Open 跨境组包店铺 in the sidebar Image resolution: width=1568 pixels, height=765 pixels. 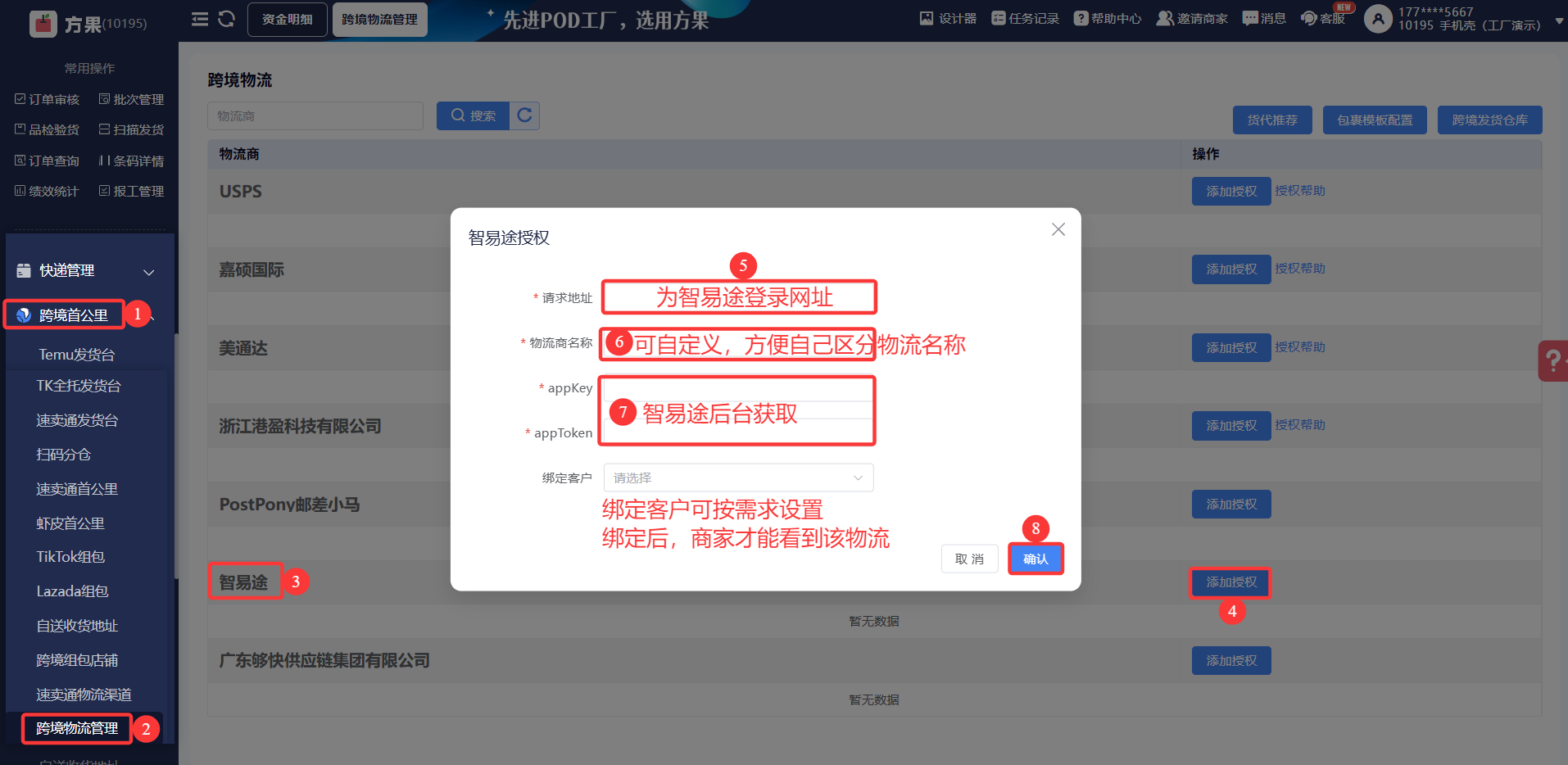click(77, 660)
